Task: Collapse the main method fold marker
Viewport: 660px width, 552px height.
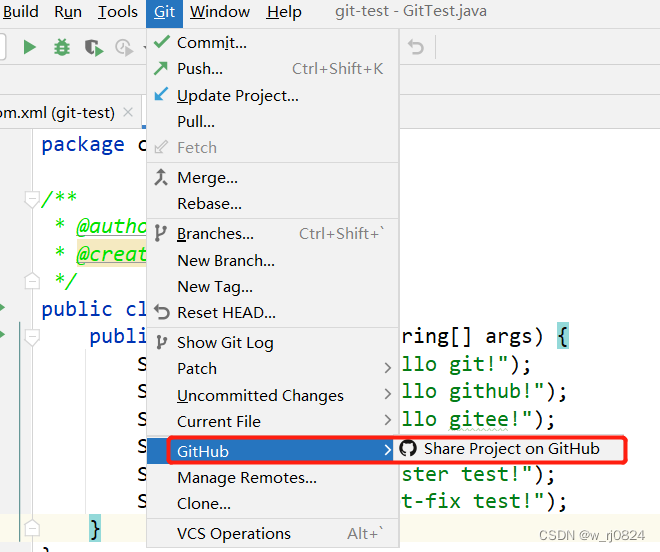Action: click(32, 336)
